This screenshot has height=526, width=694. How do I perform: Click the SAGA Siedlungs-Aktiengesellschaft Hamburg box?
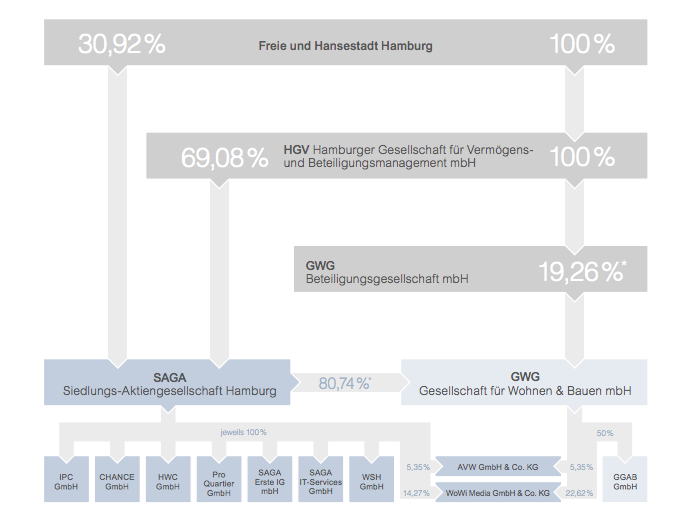coord(167,382)
